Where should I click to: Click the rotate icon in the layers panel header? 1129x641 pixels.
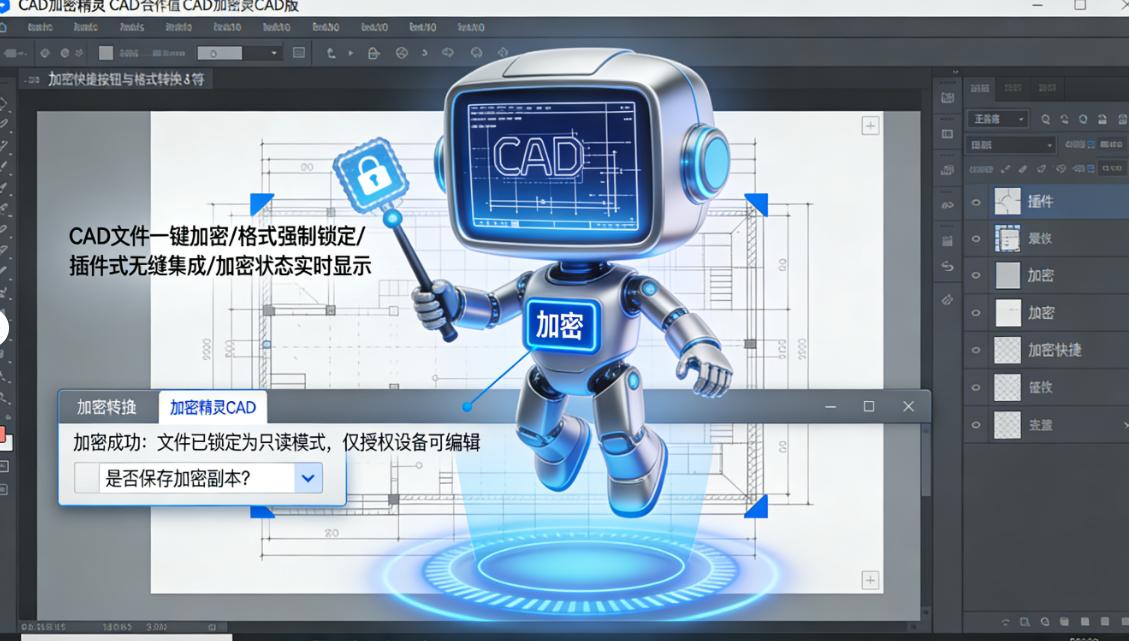click(x=1066, y=119)
